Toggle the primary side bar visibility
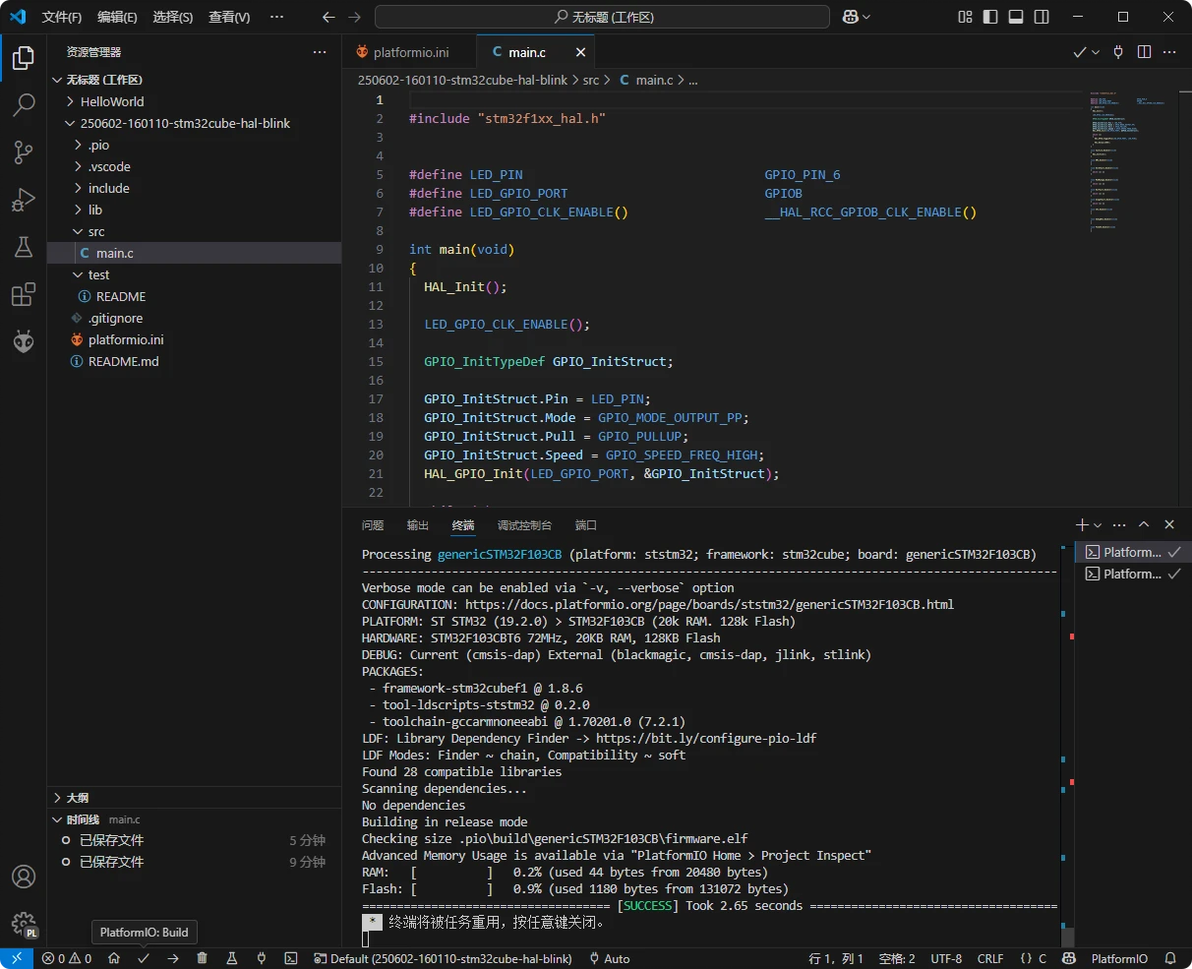The height and width of the screenshot is (969, 1192). point(990,17)
